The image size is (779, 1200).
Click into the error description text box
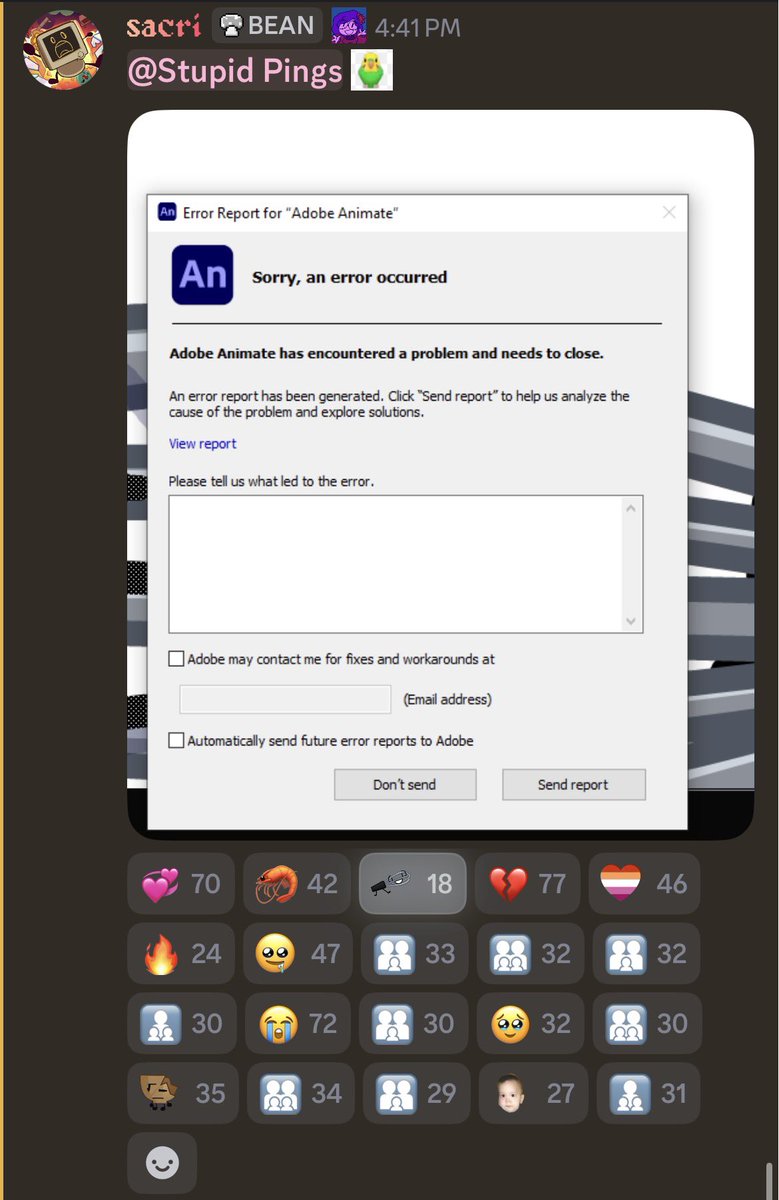coord(396,564)
